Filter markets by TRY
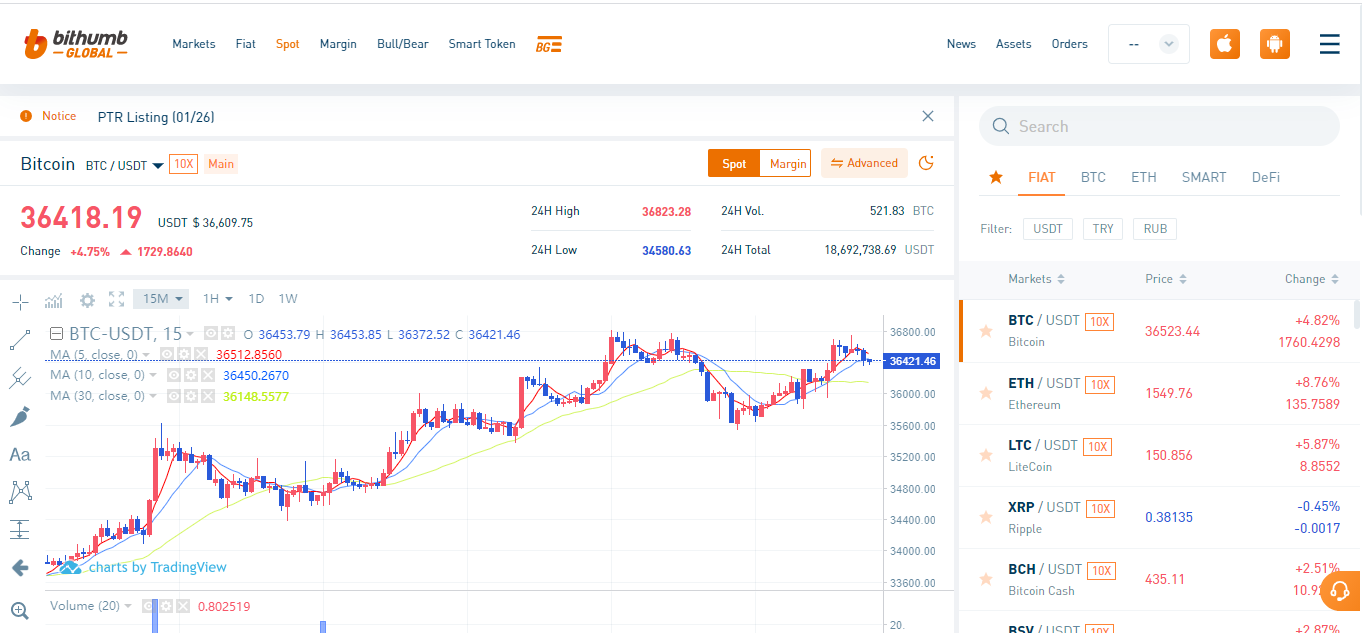 pyautogui.click(x=1102, y=229)
